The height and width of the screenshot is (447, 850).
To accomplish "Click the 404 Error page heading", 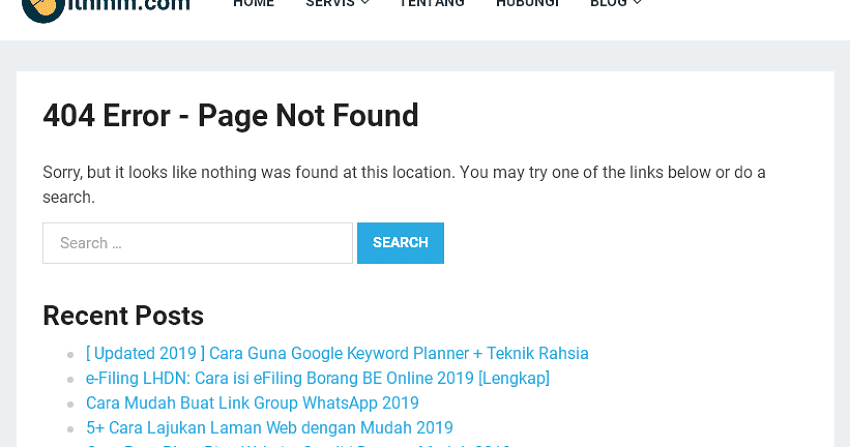I will point(230,116).
